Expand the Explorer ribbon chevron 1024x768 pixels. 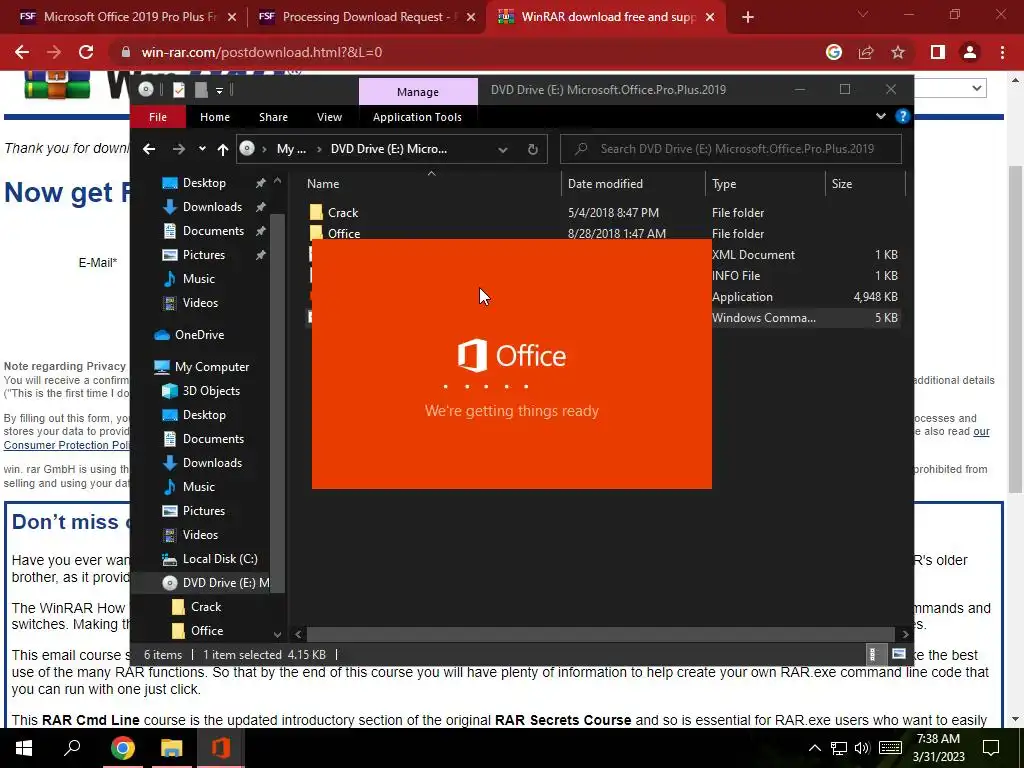click(880, 116)
